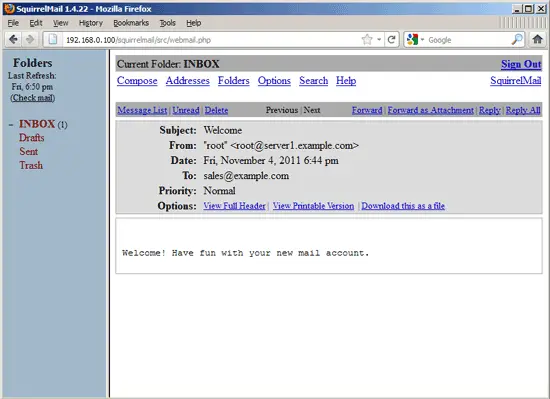
Task: Click the recipient sales@example.com
Action: [x=246, y=176]
